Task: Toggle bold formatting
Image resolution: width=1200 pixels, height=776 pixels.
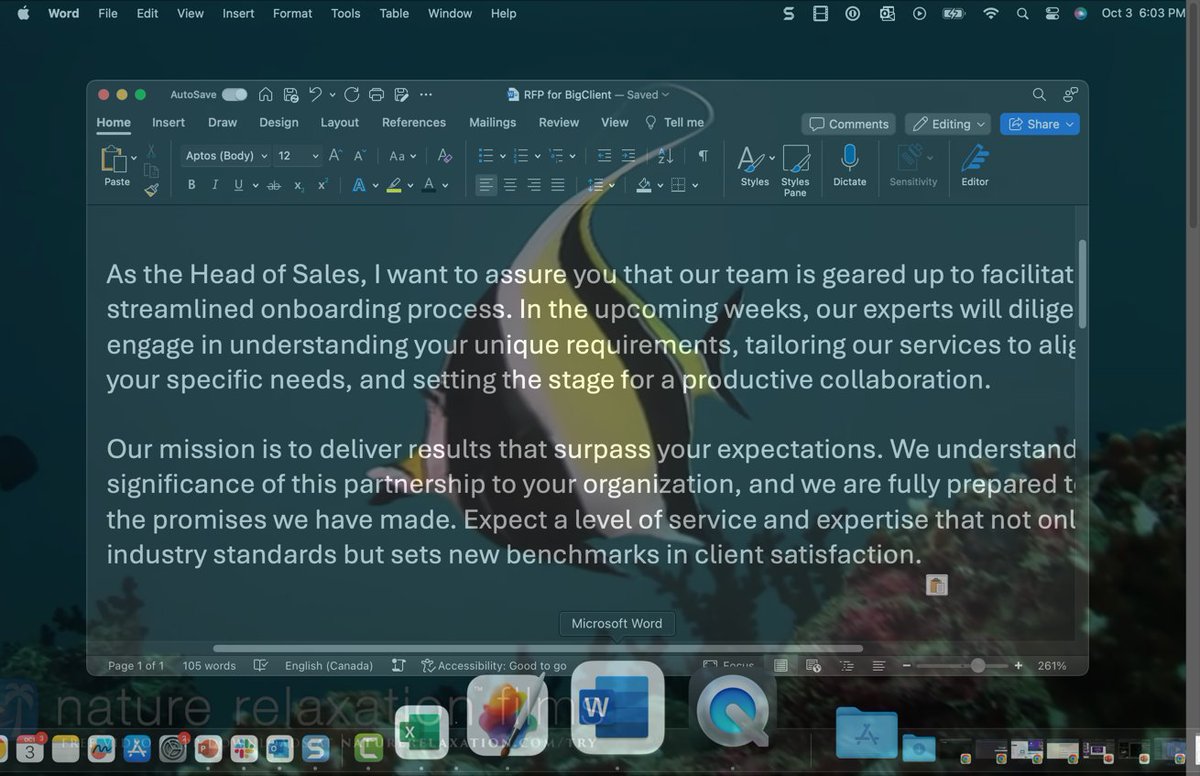Action: (x=192, y=185)
